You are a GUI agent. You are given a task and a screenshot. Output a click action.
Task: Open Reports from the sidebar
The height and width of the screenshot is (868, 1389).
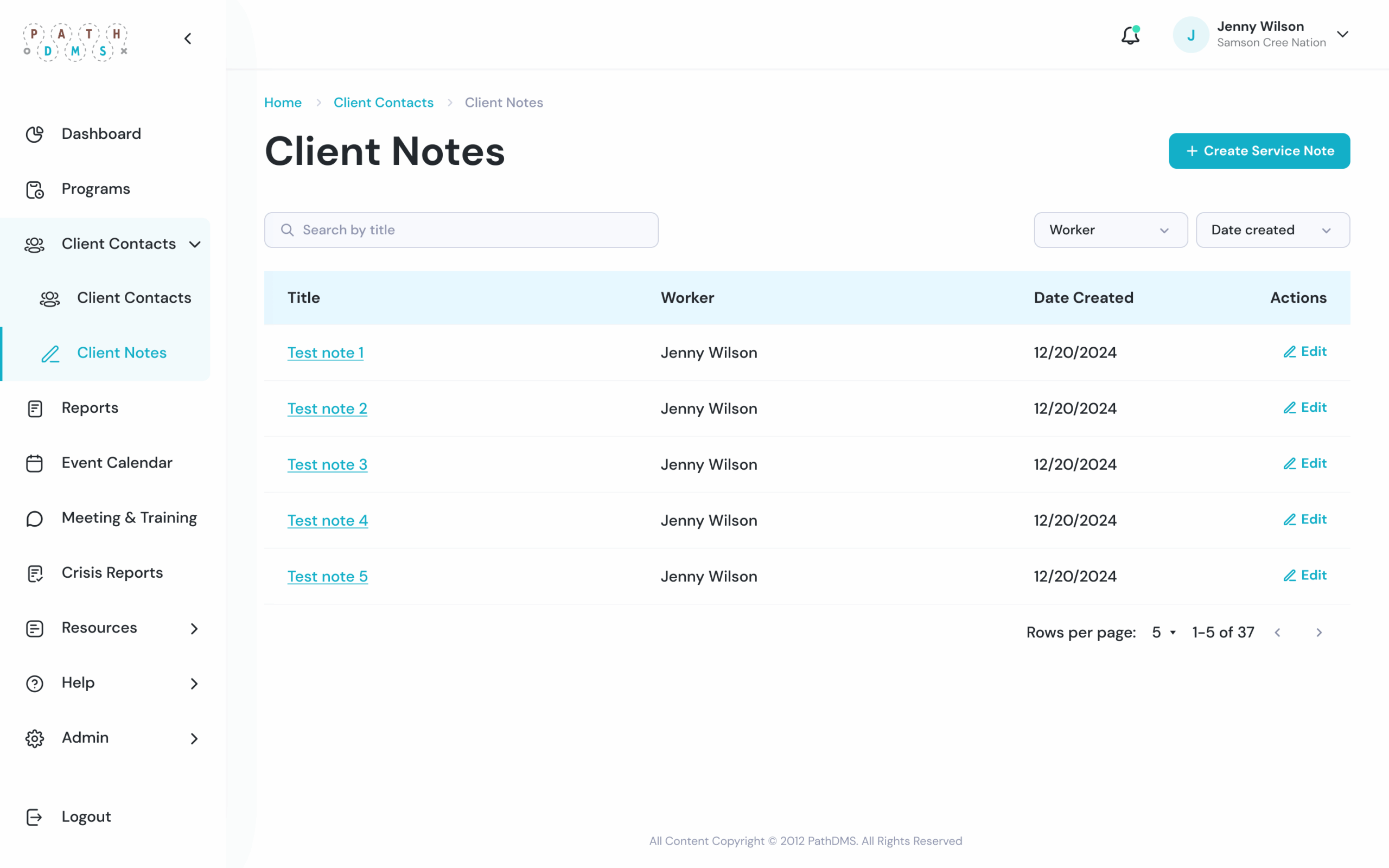point(90,407)
